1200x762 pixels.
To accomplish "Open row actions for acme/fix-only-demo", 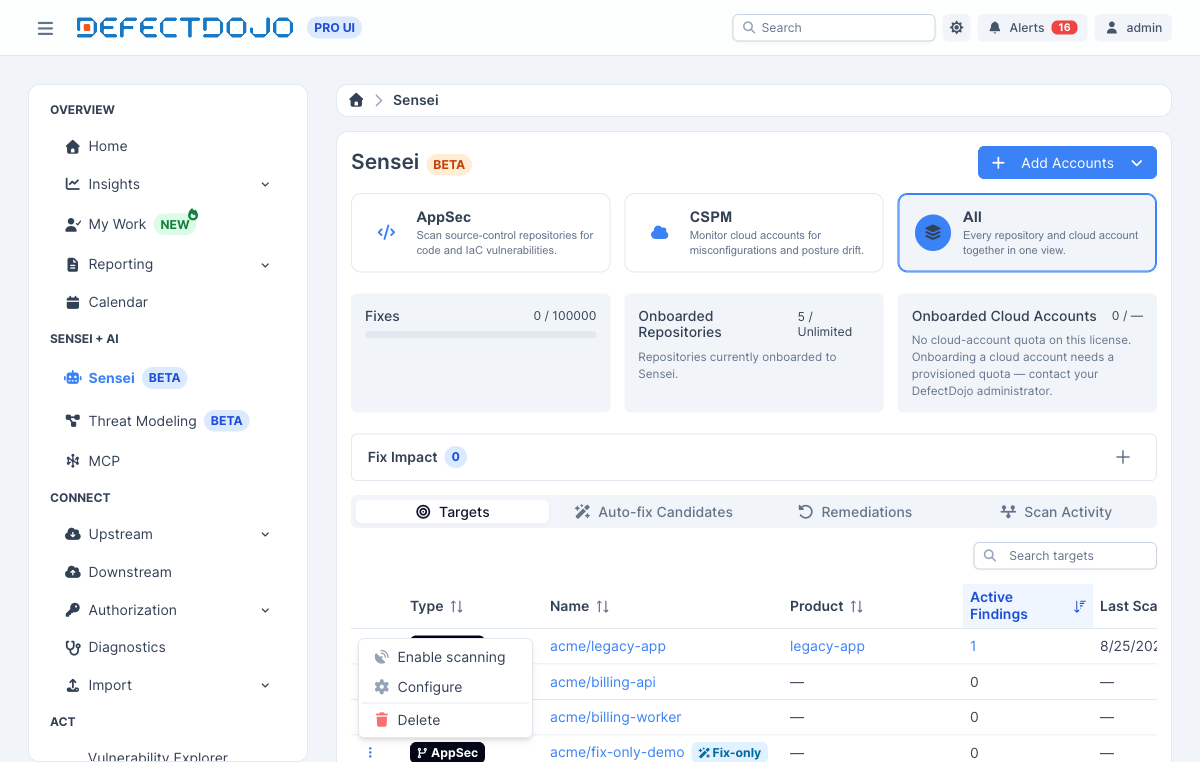I will 370,752.
